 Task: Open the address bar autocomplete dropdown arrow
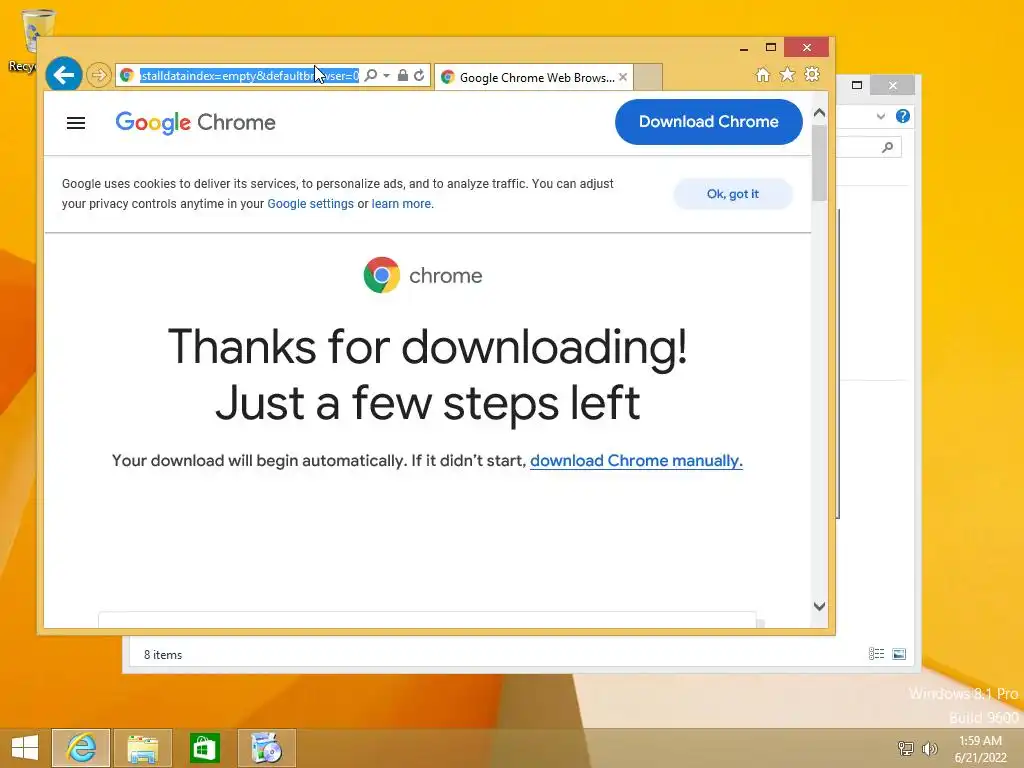pyautogui.click(x=387, y=75)
